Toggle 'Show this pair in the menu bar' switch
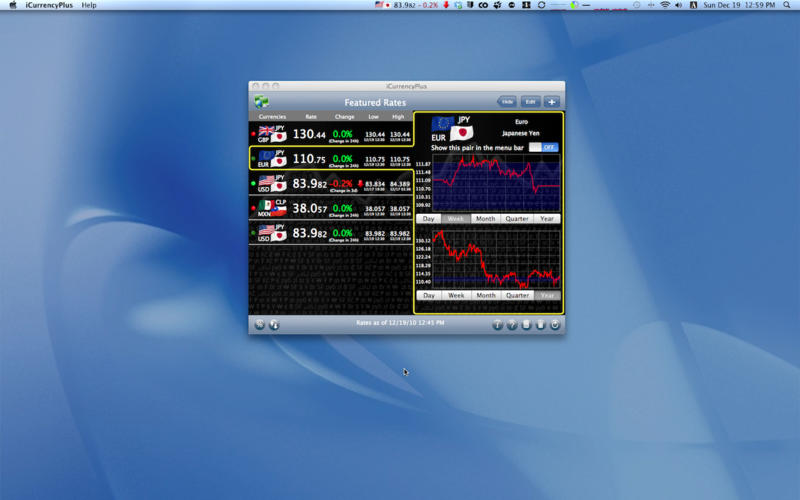The height and width of the screenshot is (500, 800). 544,147
